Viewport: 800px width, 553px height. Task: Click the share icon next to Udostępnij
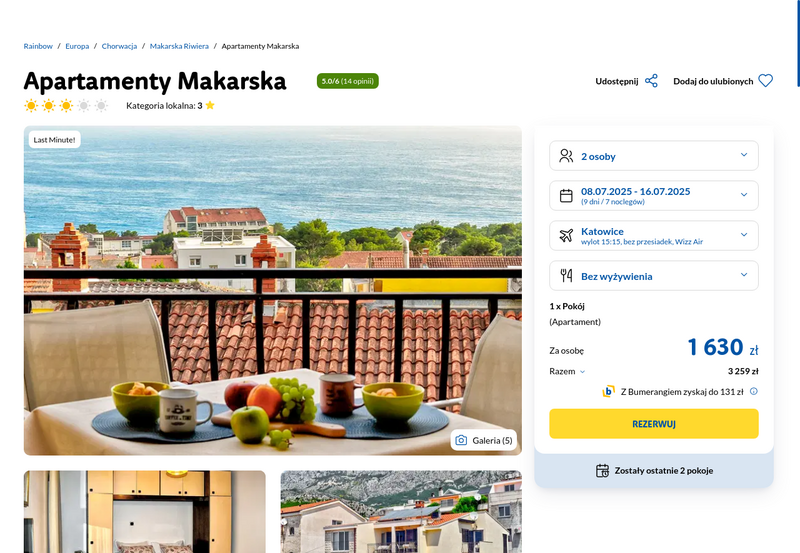click(651, 81)
